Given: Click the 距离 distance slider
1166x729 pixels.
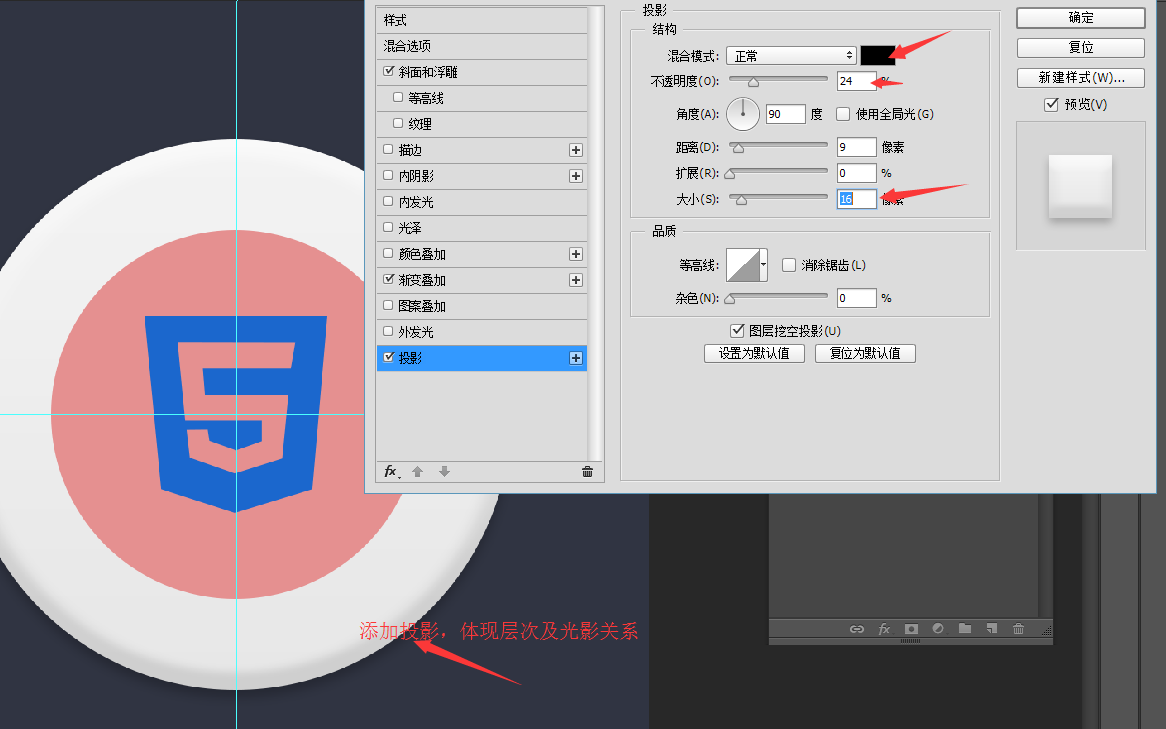Looking at the screenshot, I should click(x=778, y=145).
